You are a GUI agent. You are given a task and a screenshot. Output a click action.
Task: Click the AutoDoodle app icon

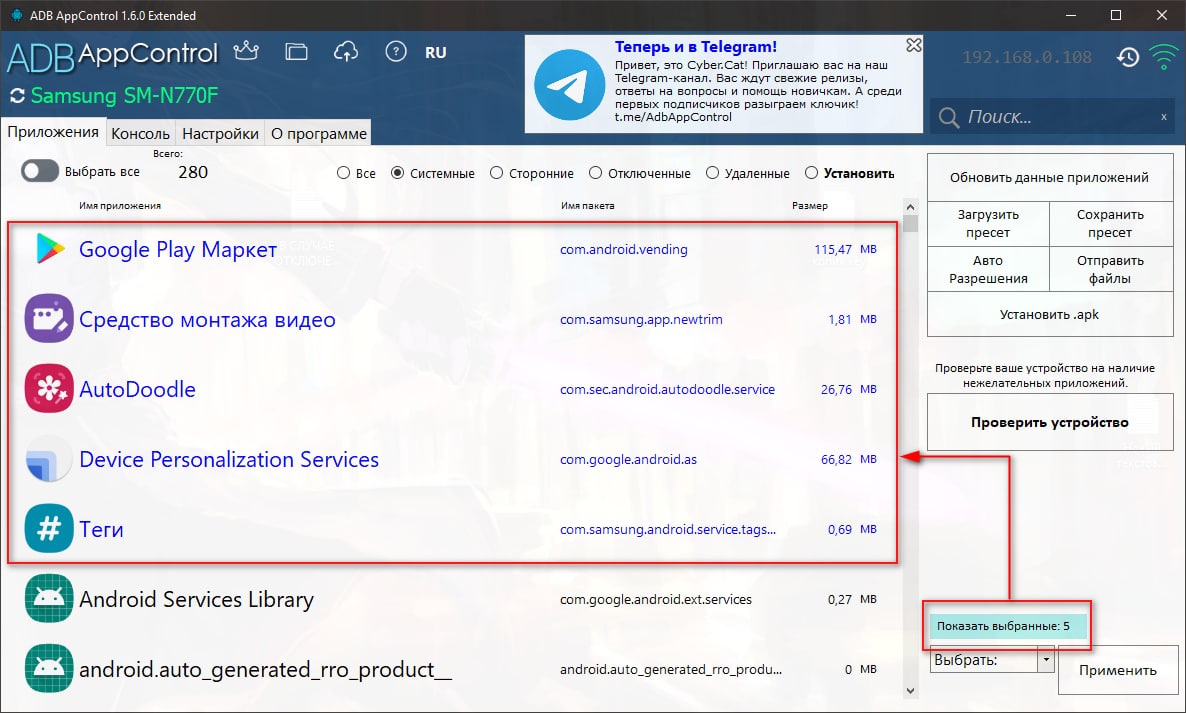49,389
